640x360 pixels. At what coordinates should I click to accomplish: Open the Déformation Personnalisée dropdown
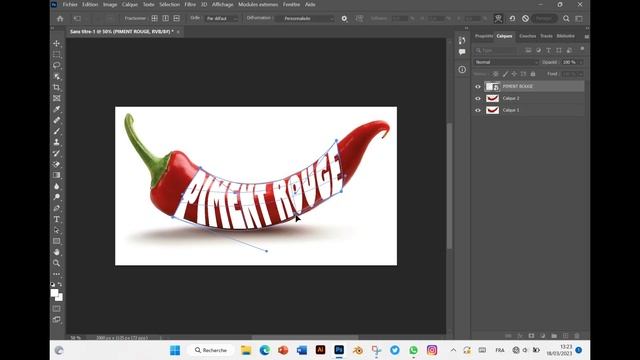click(305, 19)
